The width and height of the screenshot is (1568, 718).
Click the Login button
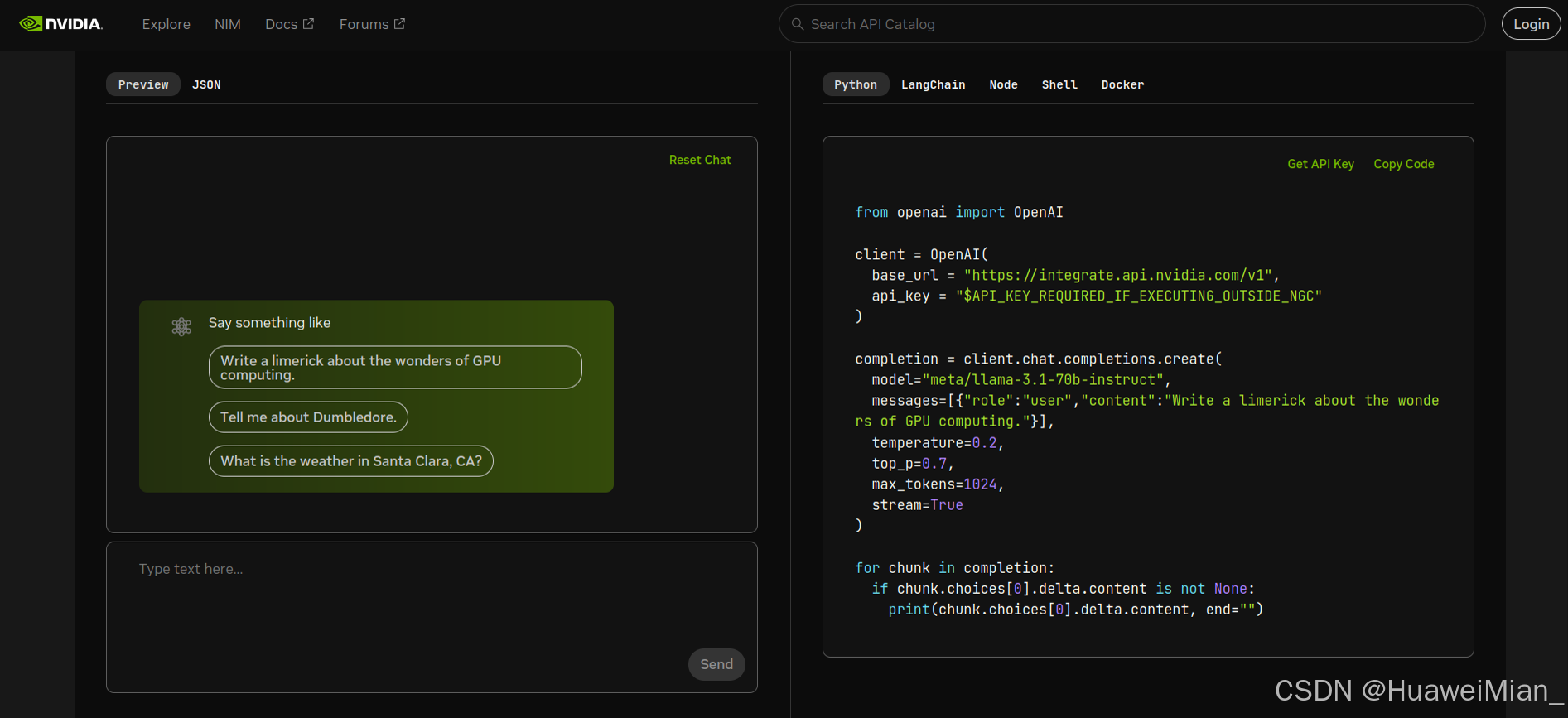1531,24
